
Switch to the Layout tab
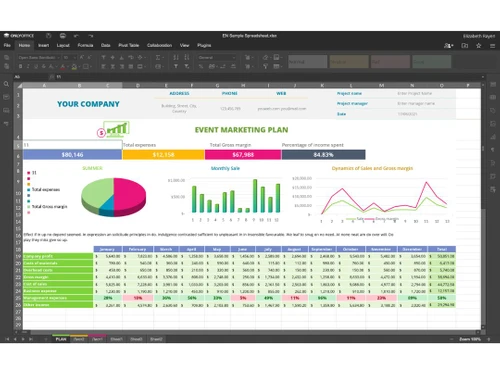(63, 45)
